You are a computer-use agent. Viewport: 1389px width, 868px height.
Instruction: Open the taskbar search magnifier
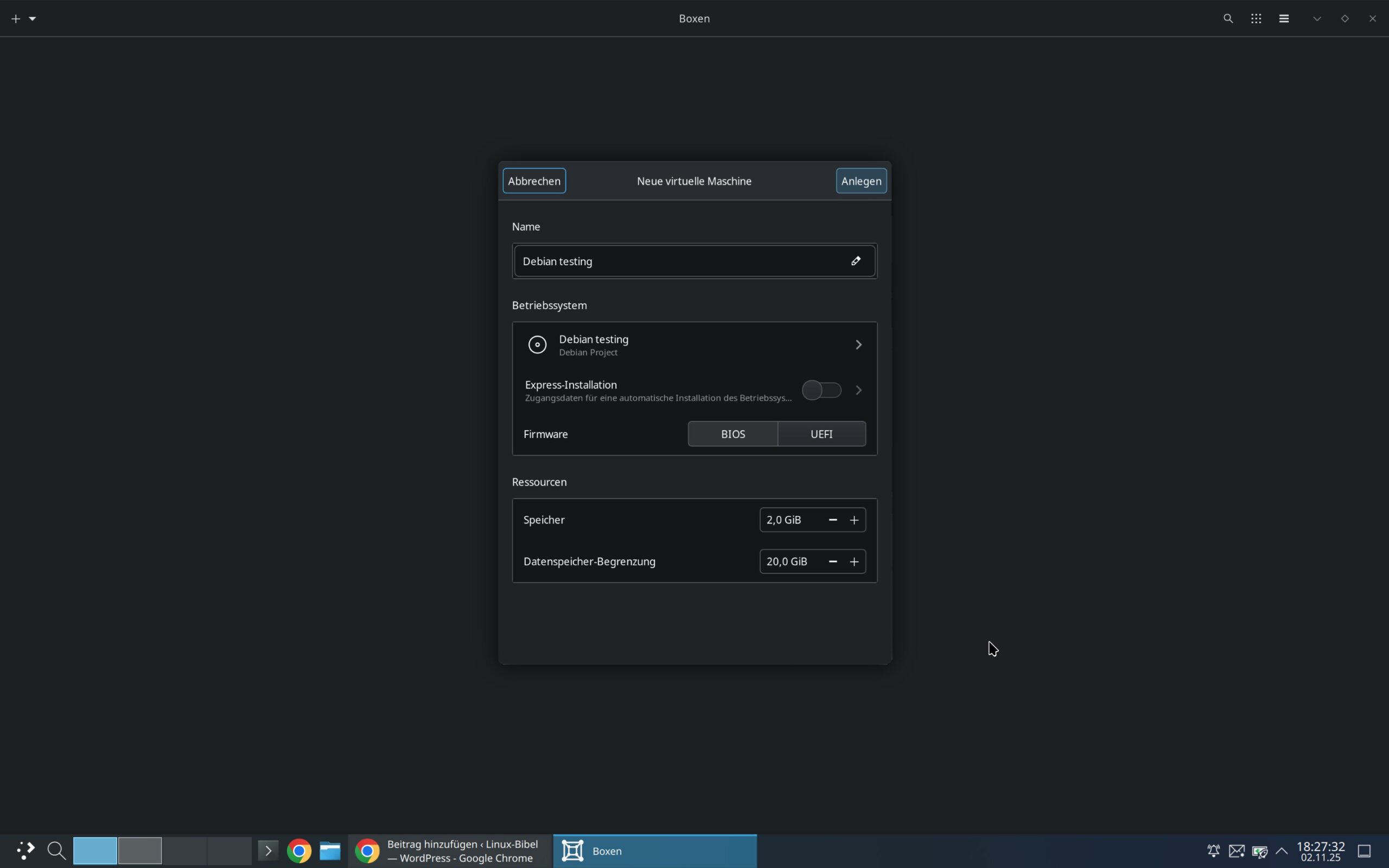coord(56,850)
